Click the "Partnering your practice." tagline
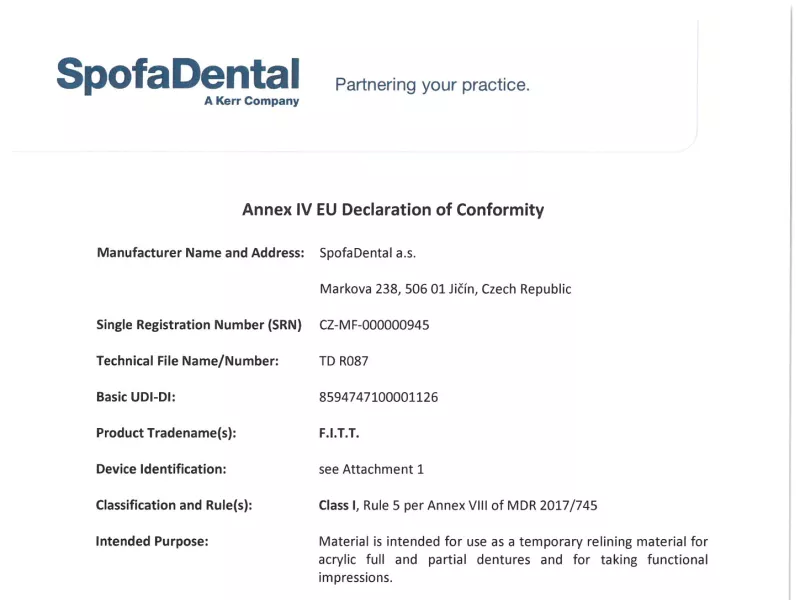This screenshot has width=800, height=600. pyautogui.click(x=432, y=85)
